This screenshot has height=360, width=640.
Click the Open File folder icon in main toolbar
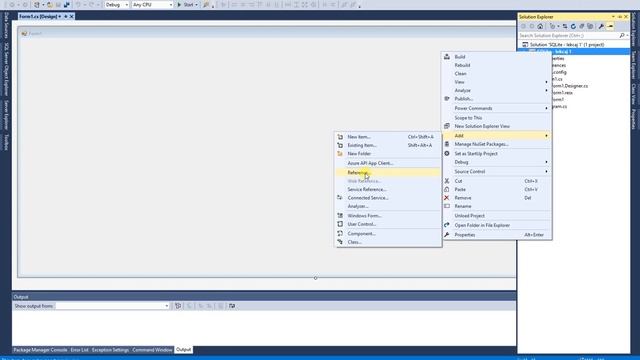click(x=49, y=4)
